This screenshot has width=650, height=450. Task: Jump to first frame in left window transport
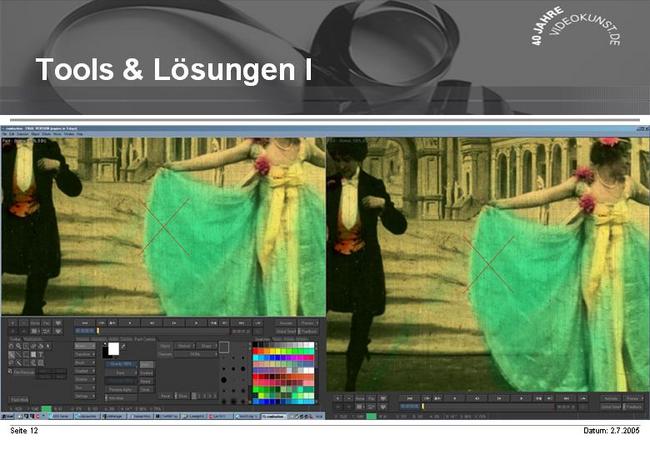pyautogui.click(x=85, y=323)
